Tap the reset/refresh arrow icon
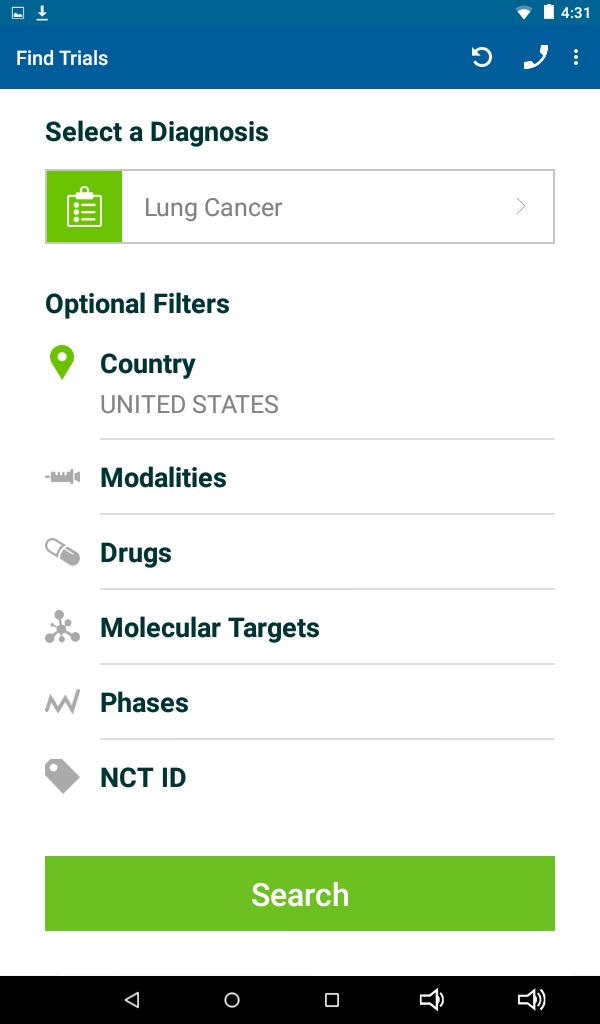The height and width of the screenshot is (1024, 600). click(x=482, y=57)
